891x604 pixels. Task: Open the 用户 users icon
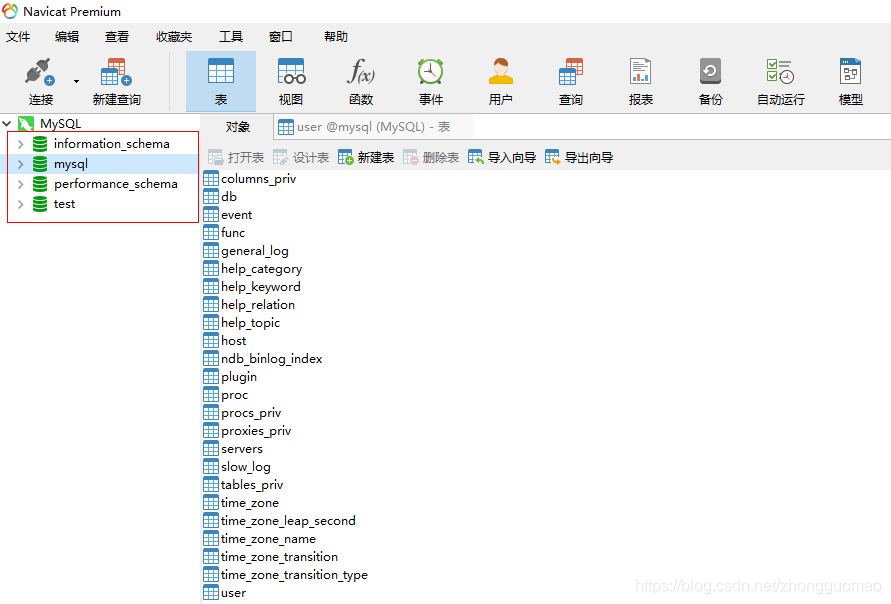pos(501,72)
